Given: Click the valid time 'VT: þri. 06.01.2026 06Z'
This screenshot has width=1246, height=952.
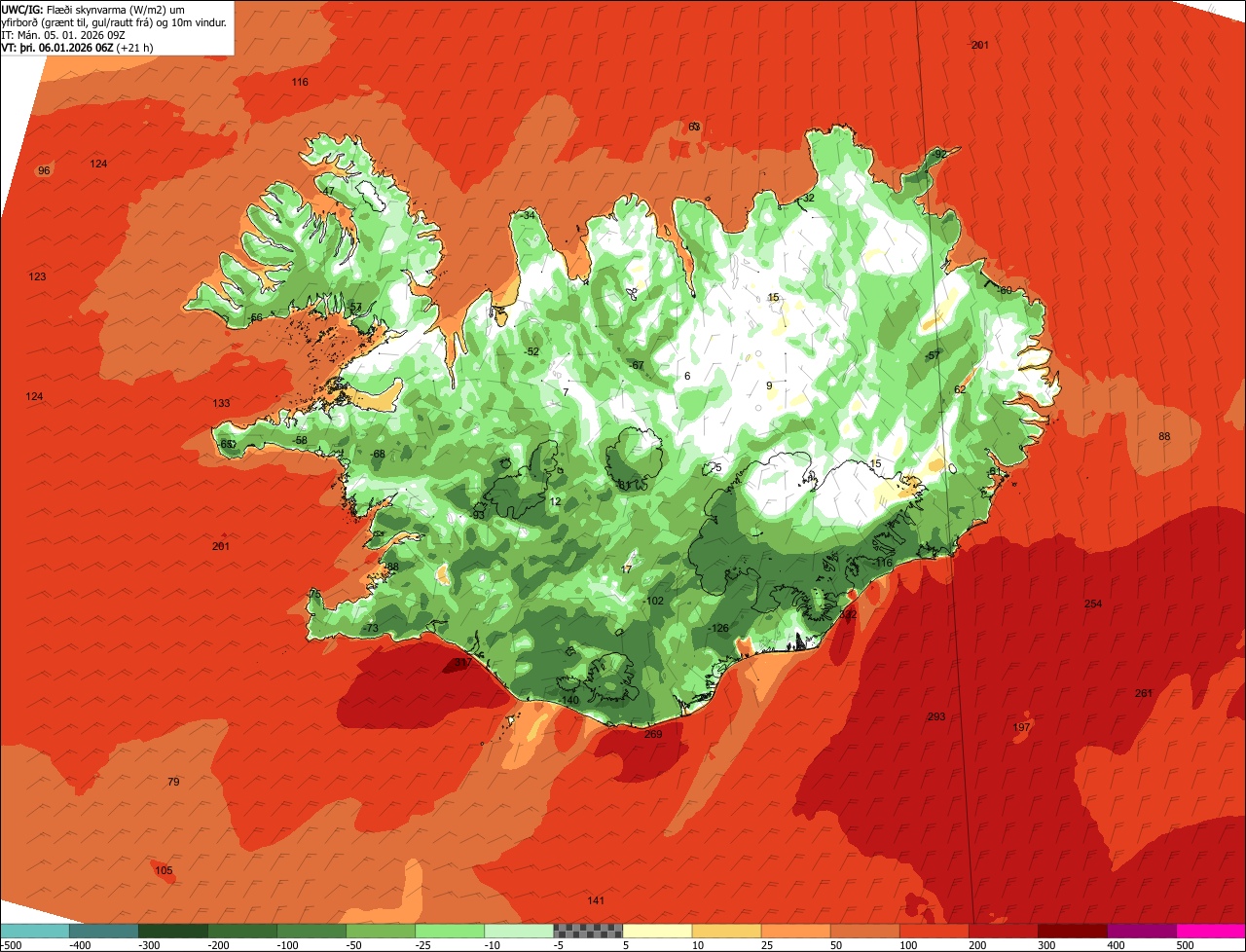Looking at the screenshot, I should [58, 47].
